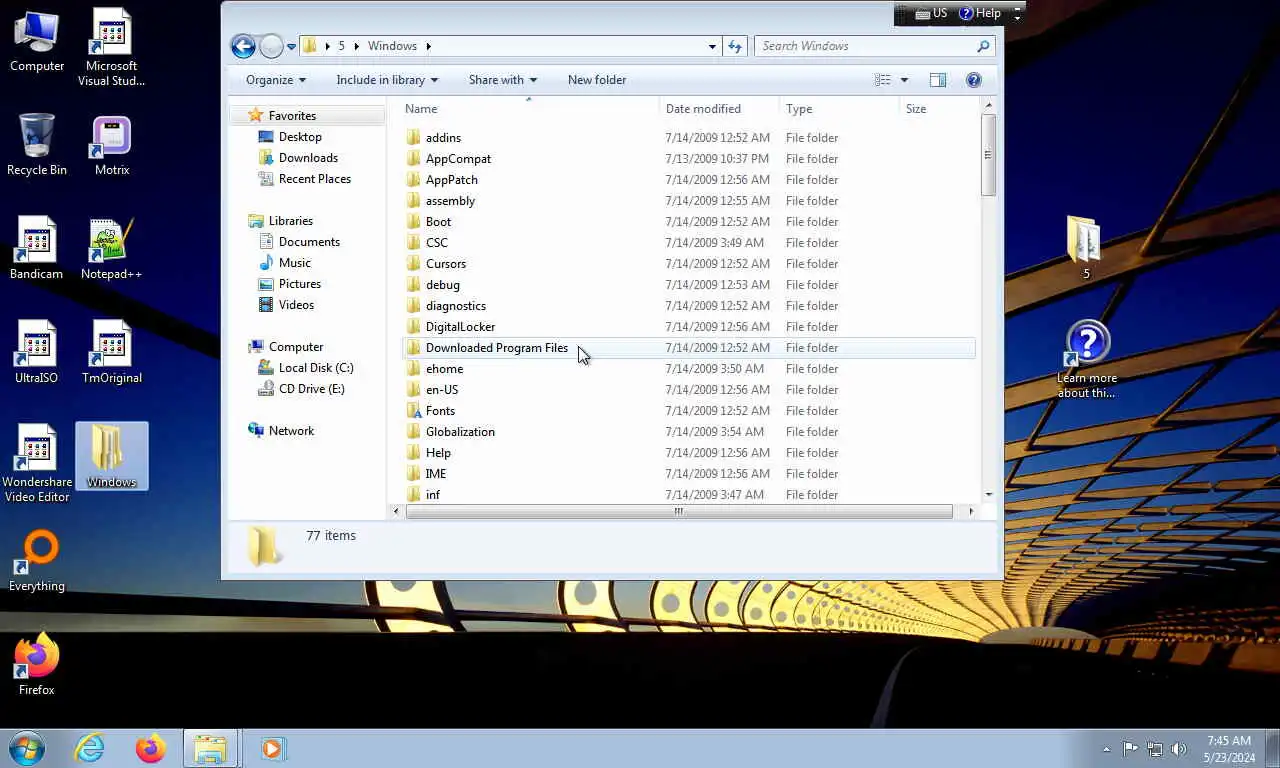Image resolution: width=1280 pixels, height=768 pixels.
Task: Select the Firefox desktop shortcut
Action: pos(37,664)
